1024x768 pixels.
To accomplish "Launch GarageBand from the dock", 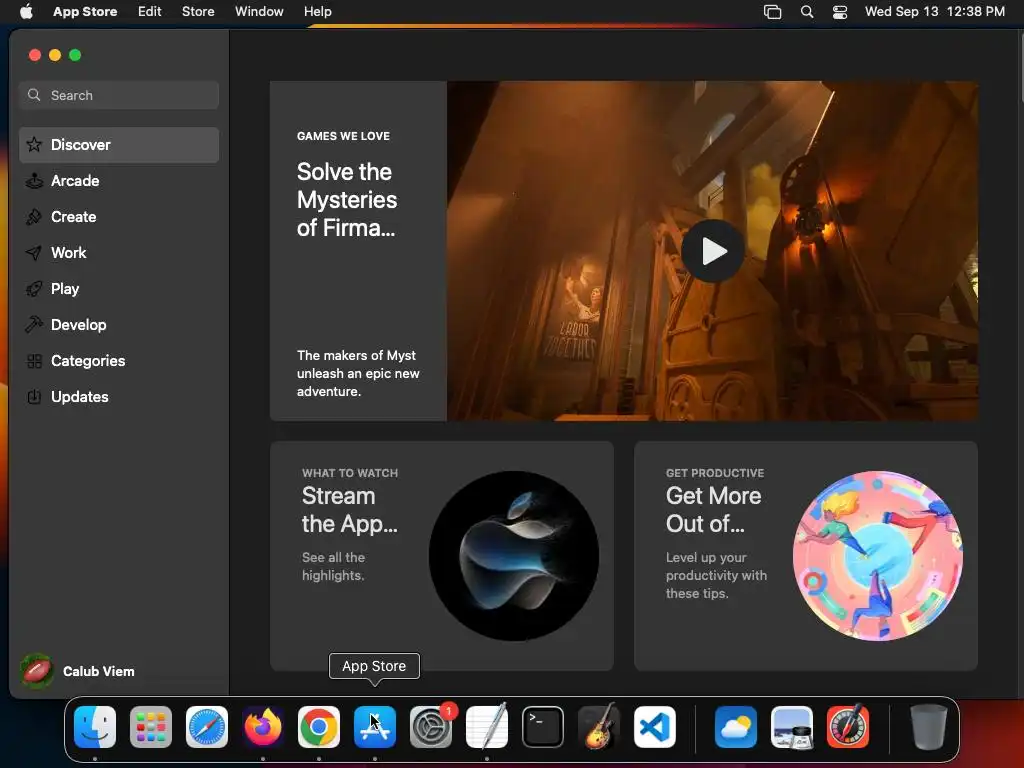I will [x=599, y=727].
